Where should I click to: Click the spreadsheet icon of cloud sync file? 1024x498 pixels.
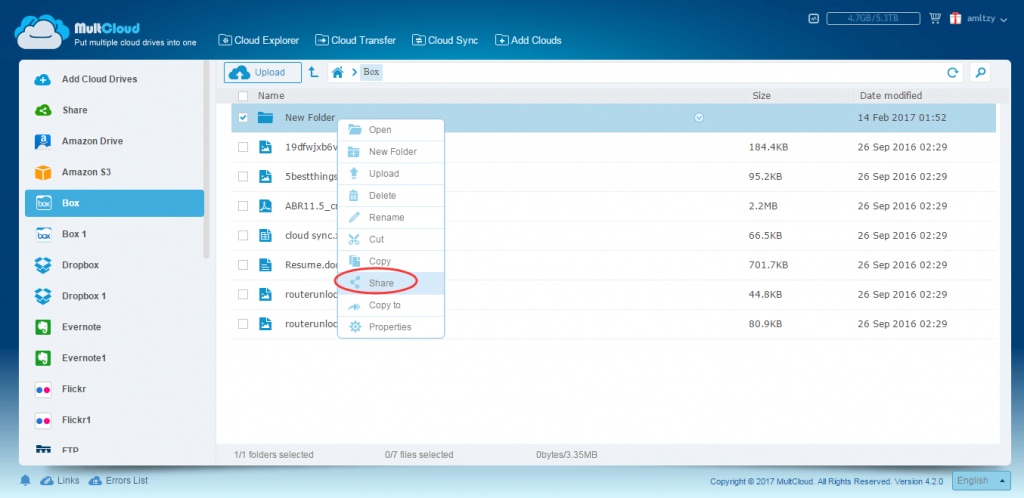coord(264,235)
